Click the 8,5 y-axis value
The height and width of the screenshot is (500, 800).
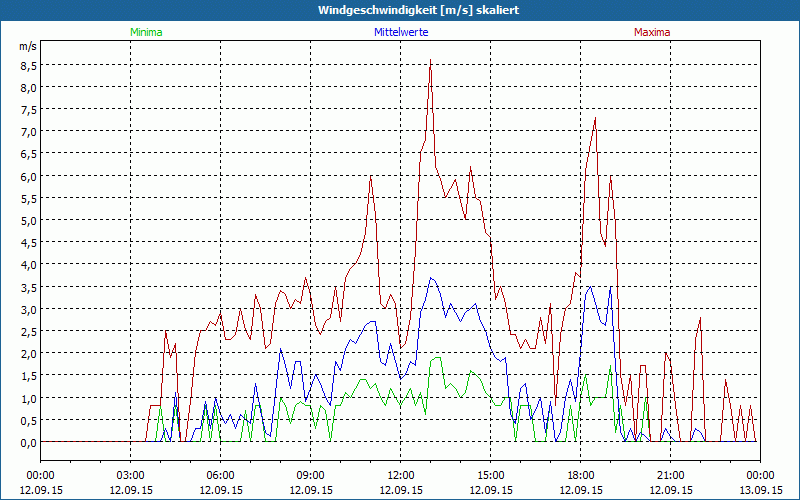point(28,65)
